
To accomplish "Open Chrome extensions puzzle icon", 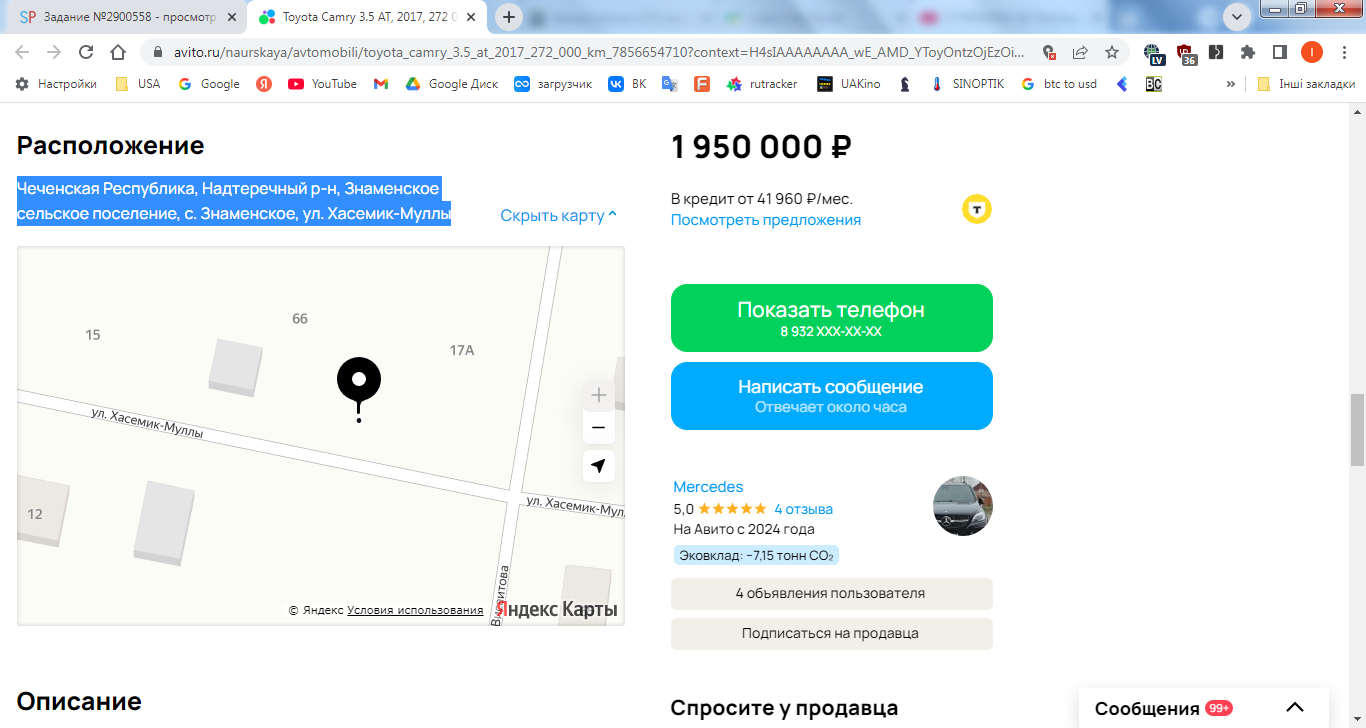I will coord(1248,52).
